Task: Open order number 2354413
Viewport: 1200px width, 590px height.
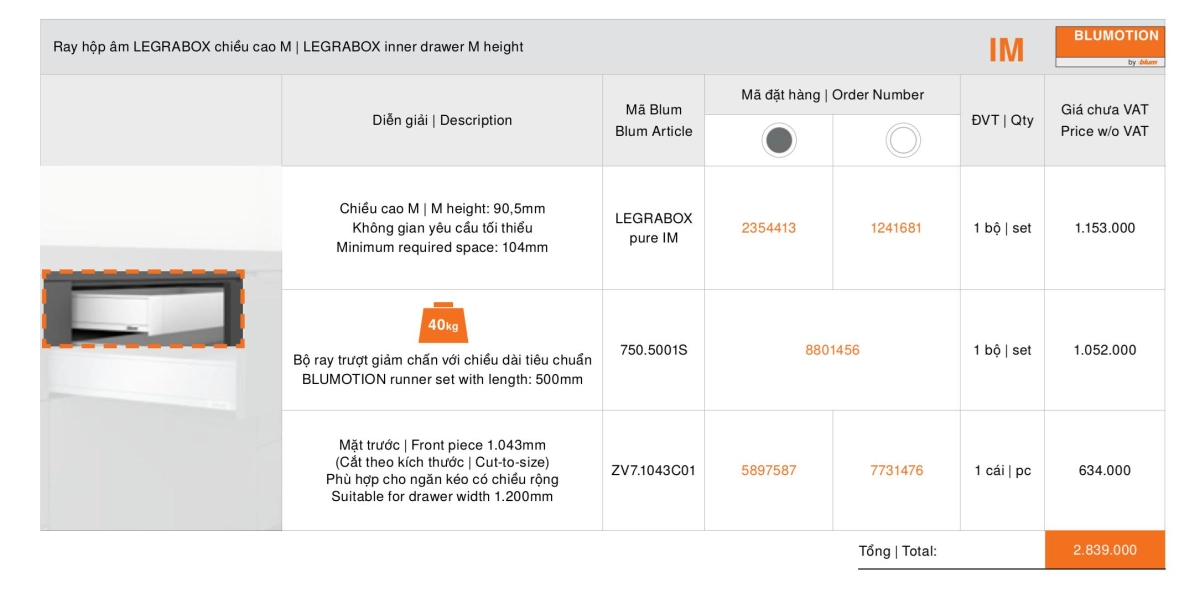Action: (x=768, y=228)
